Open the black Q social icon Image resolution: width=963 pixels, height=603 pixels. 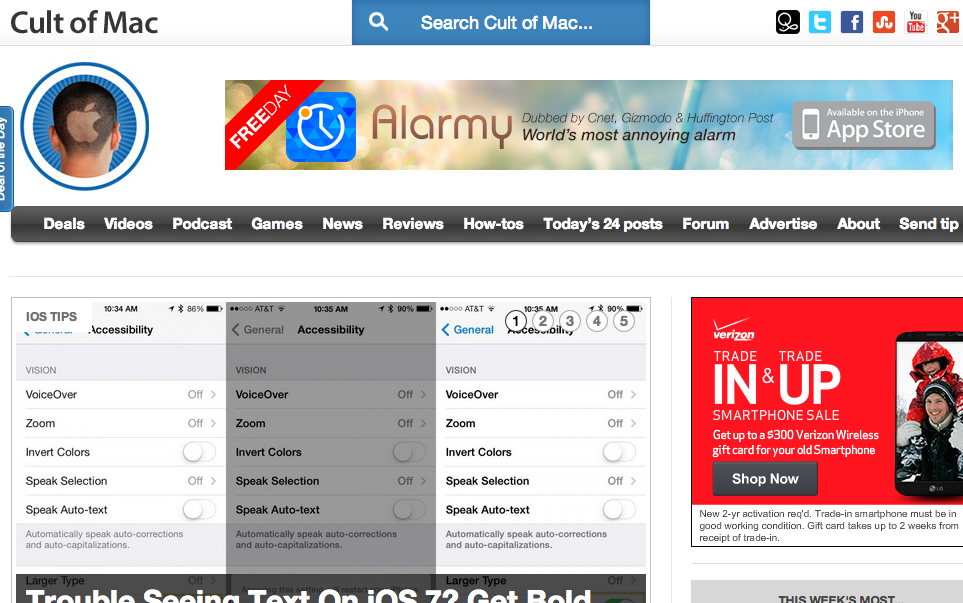(787, 22)
